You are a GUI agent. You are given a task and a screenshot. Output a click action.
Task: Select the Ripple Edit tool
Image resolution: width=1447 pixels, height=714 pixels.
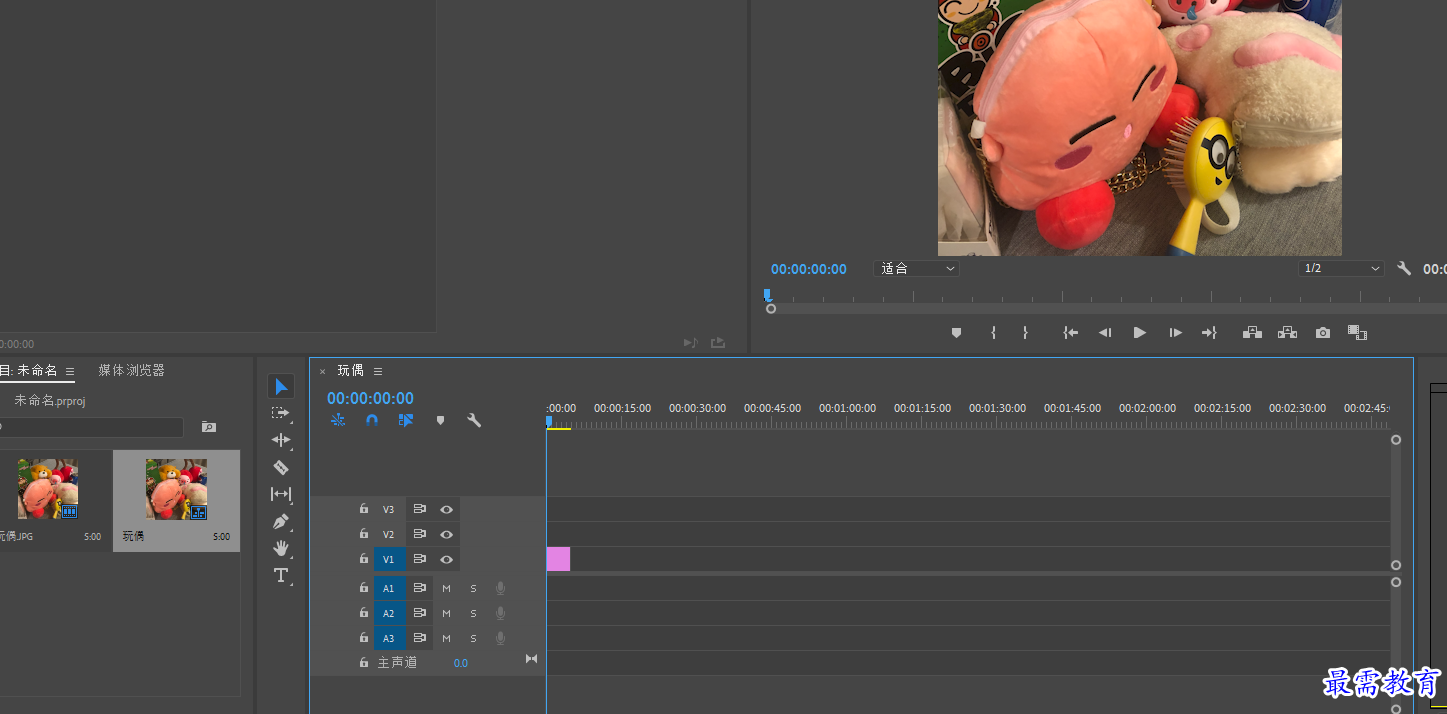coord(281,440)
